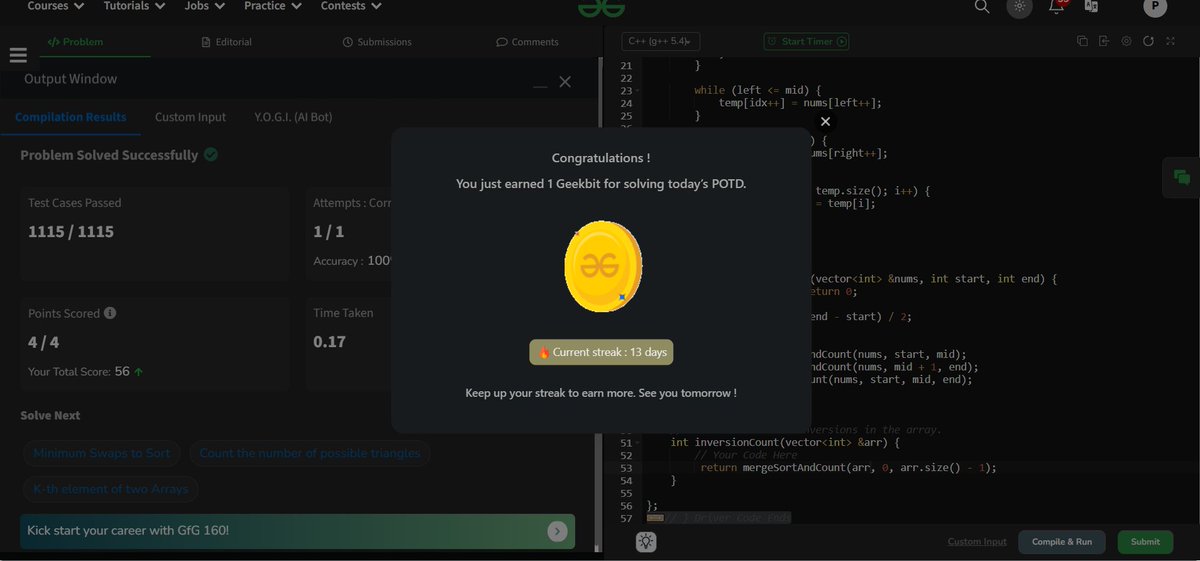
Task: Select the Y.O.G.I. (AI Bot) tab
Action: click(294, 117)
